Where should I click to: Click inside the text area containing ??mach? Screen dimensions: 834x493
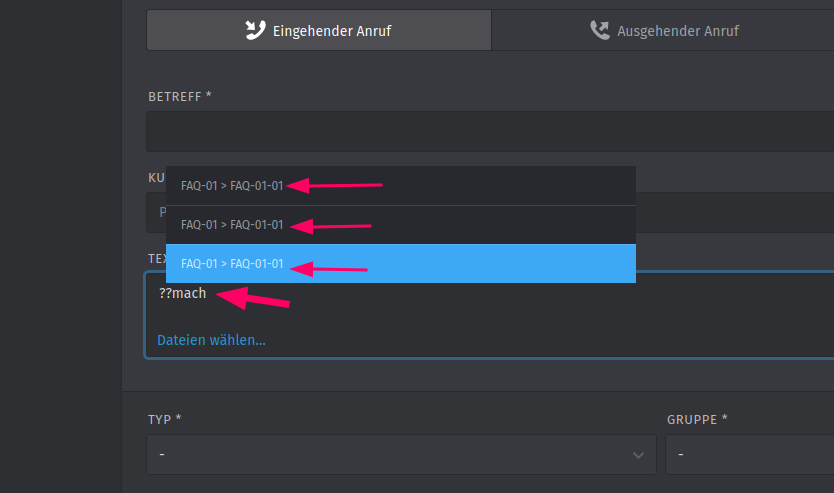(x=490, y=306)
